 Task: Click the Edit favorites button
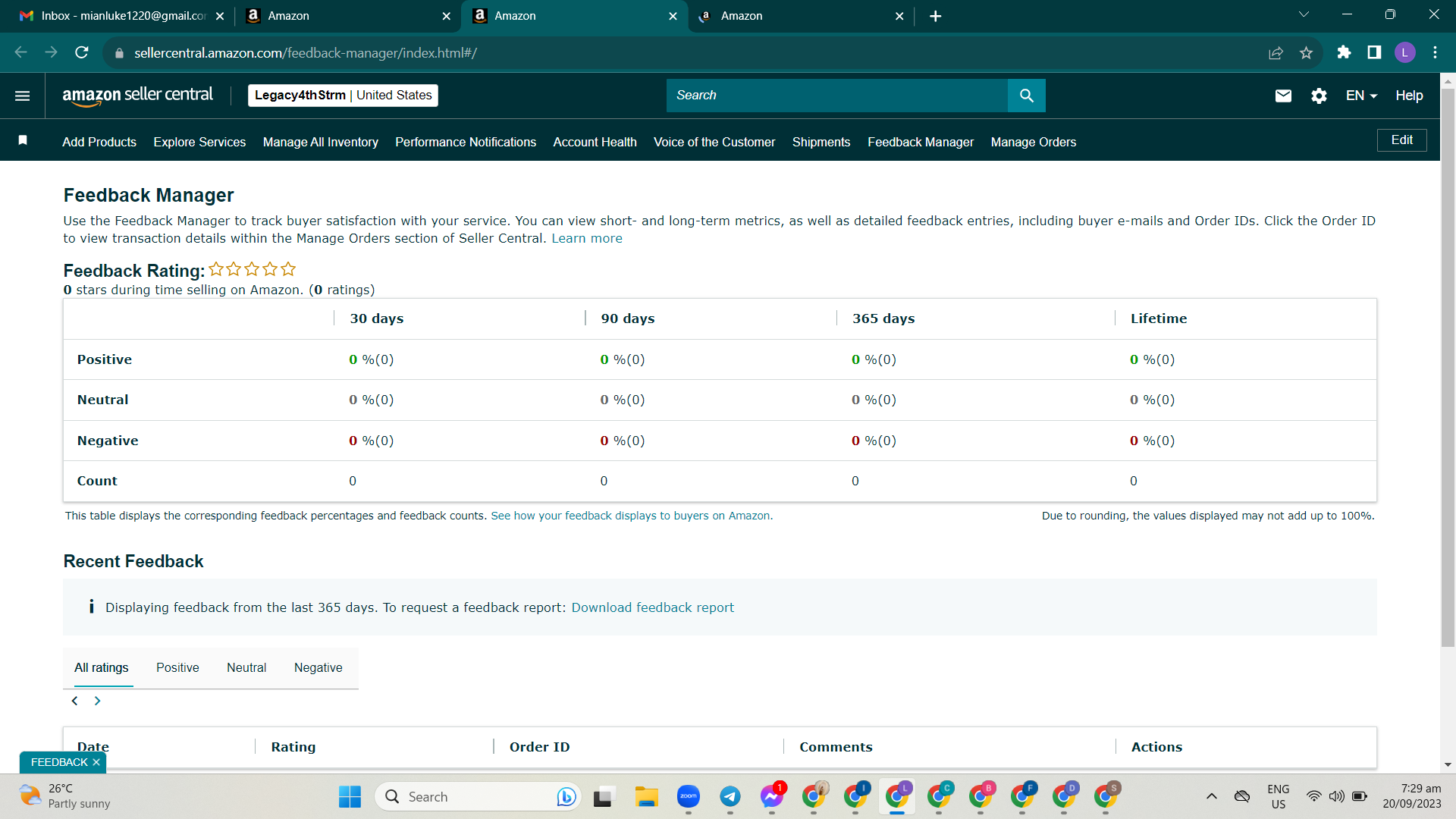[1401, 140]
